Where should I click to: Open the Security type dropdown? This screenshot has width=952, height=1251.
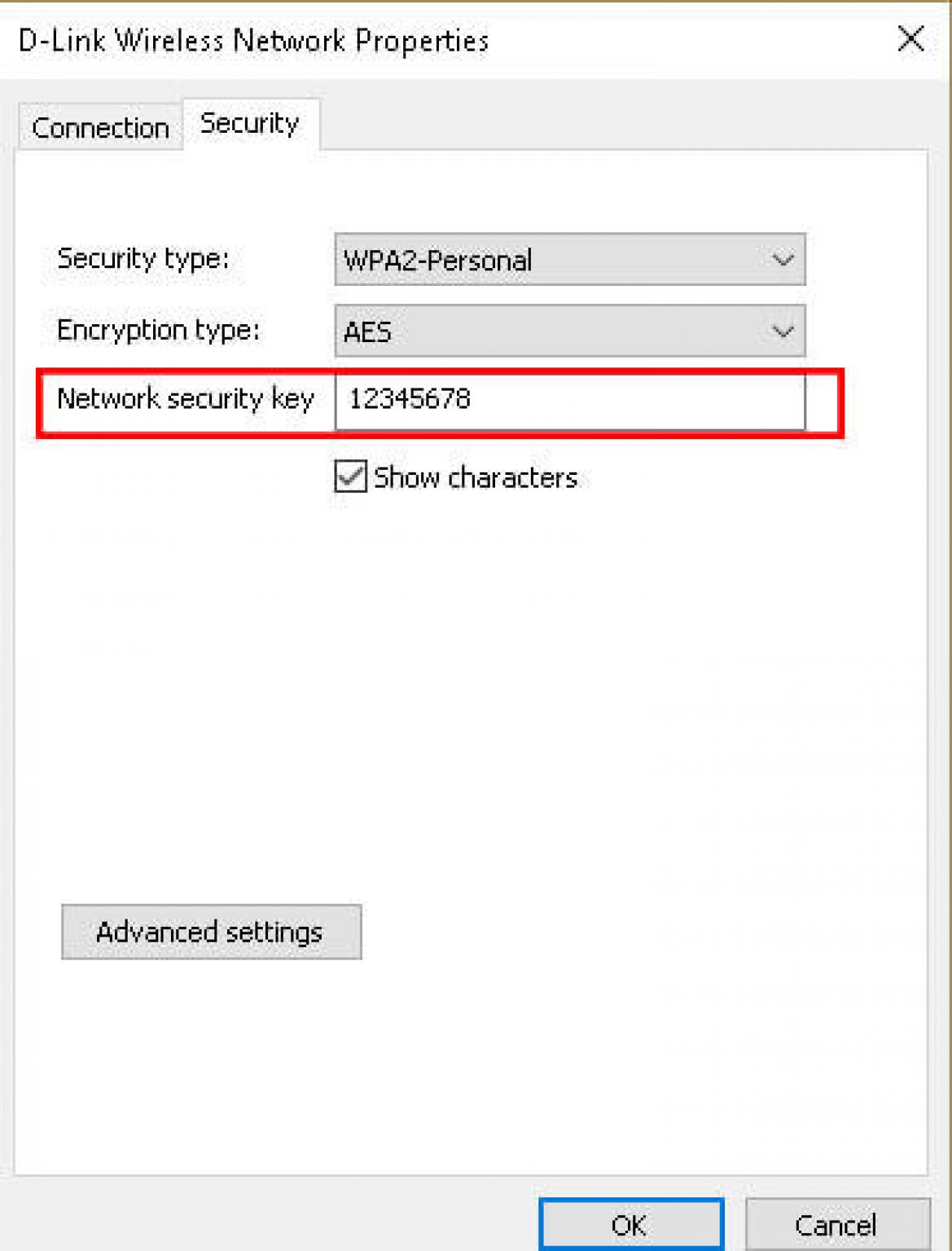click(x=570, y=259)
